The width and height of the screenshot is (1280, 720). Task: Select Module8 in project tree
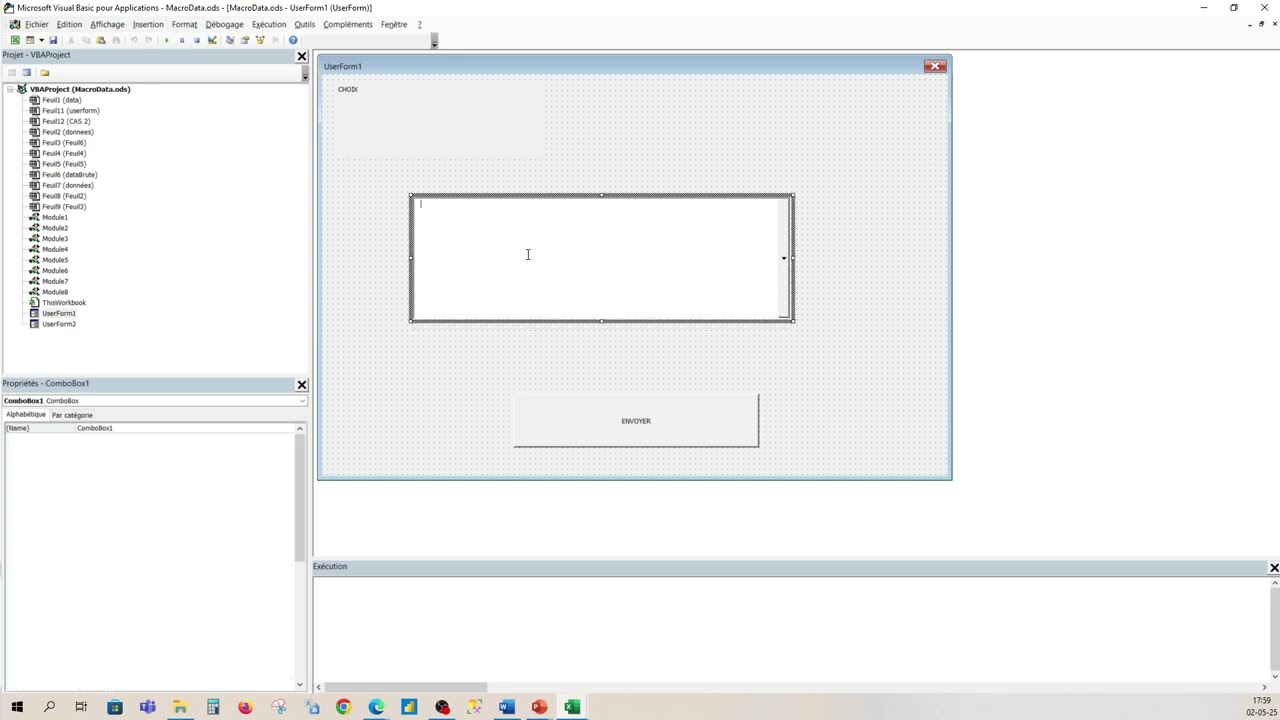point(55,292)
